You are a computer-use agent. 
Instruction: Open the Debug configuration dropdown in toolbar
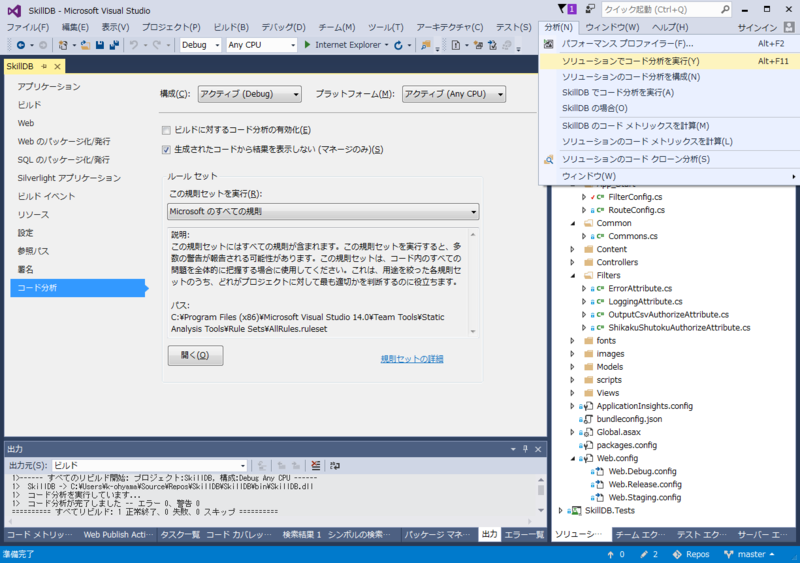pyautogui.click(x=201, y=45)
